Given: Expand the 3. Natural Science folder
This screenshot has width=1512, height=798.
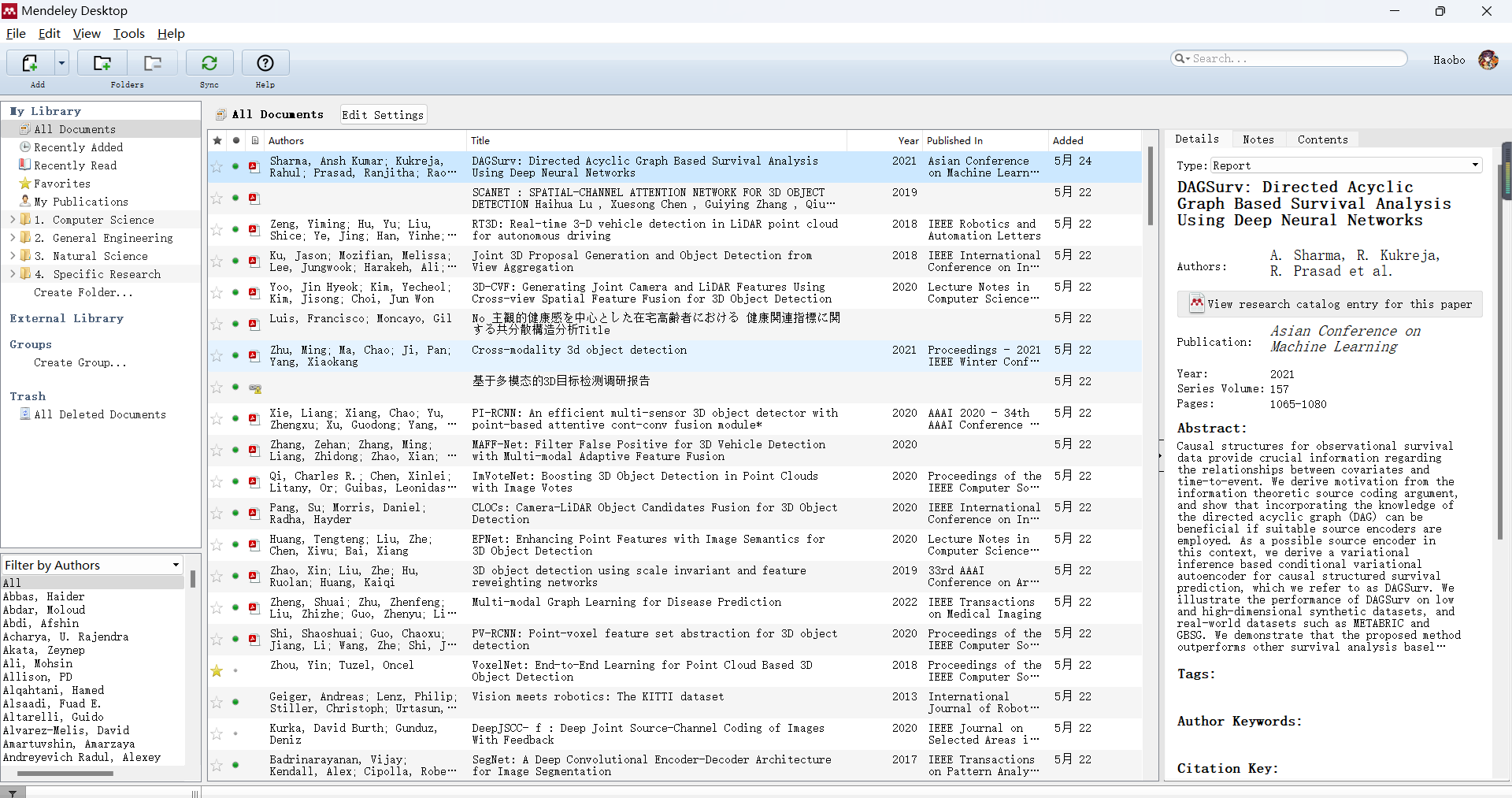Looking at the screenshot, I should (x=13, y=256).
